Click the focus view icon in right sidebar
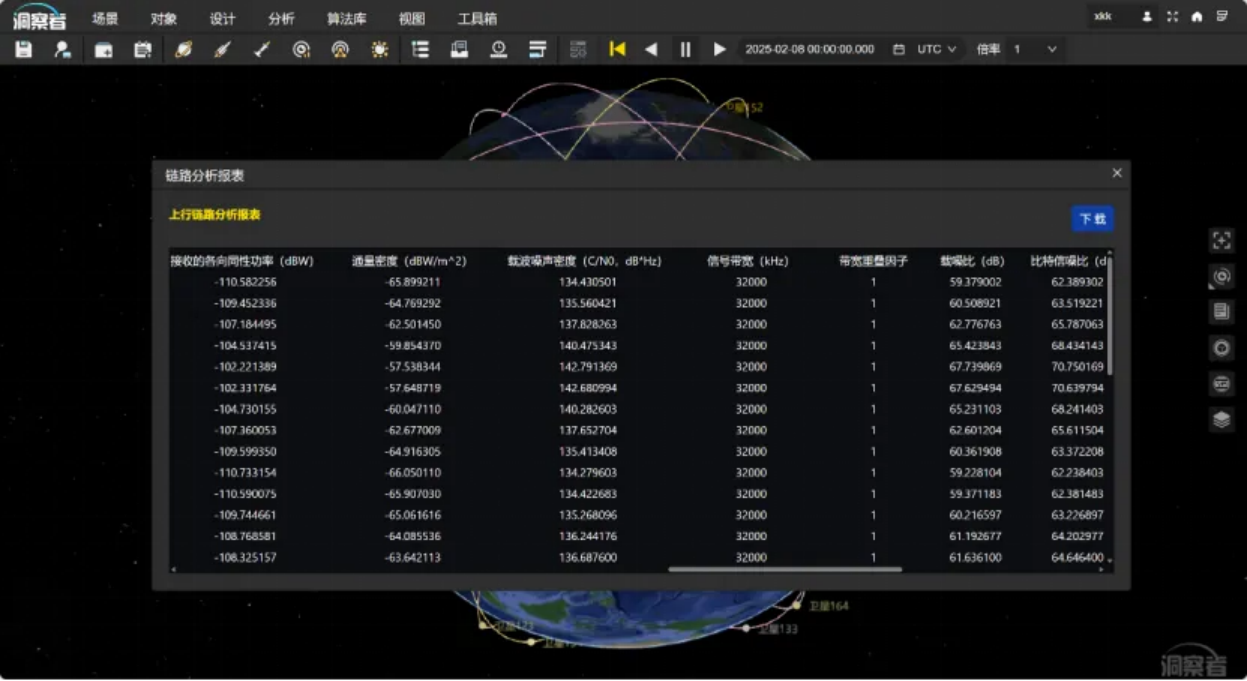This screenshot has height=681, width=1247. click(1221, 240)
